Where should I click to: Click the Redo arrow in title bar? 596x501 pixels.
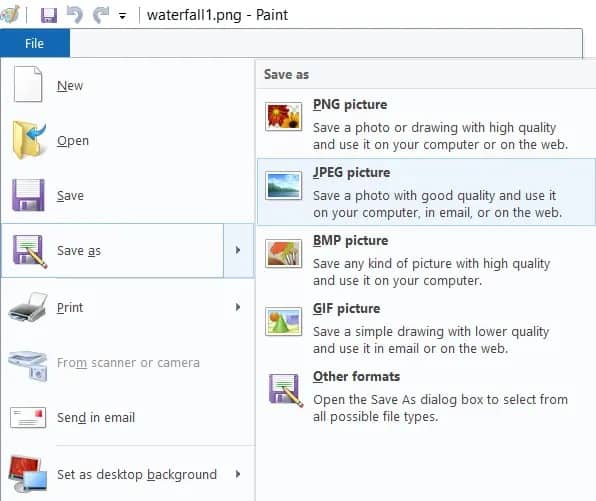101,15
